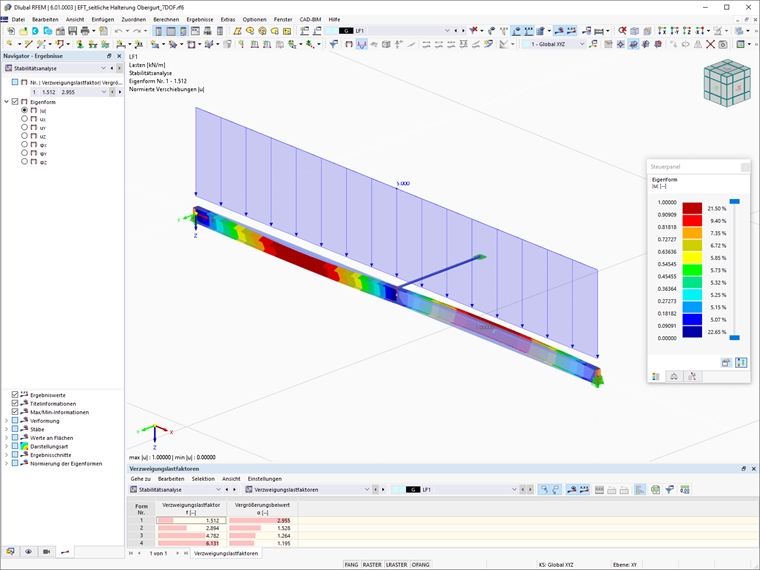
Task: Click the Navigator eye display tab icon
Action: [x=29, y=552]
